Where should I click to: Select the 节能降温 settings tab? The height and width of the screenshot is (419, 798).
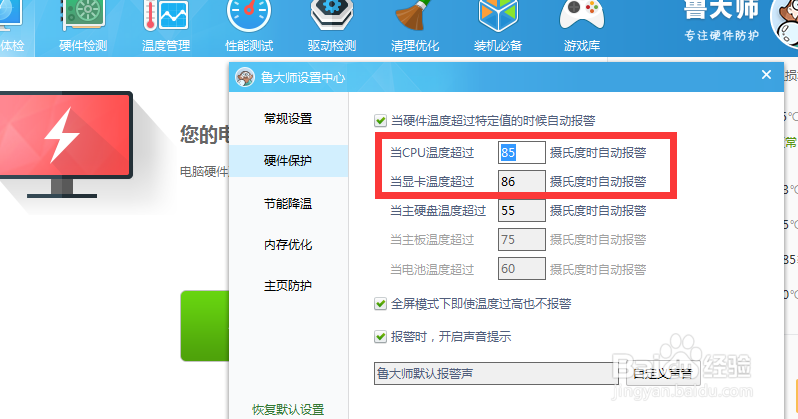coord(288,204)
